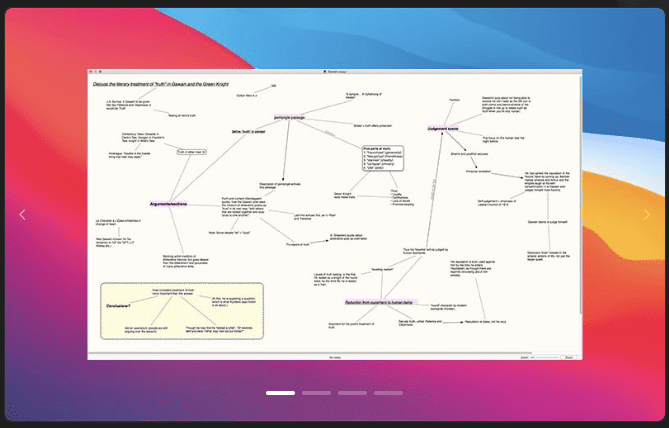Close the Scapple window with the red button
Image resolution: width=669 pixels, height=428 pixels.
click(x=91, y=71)
